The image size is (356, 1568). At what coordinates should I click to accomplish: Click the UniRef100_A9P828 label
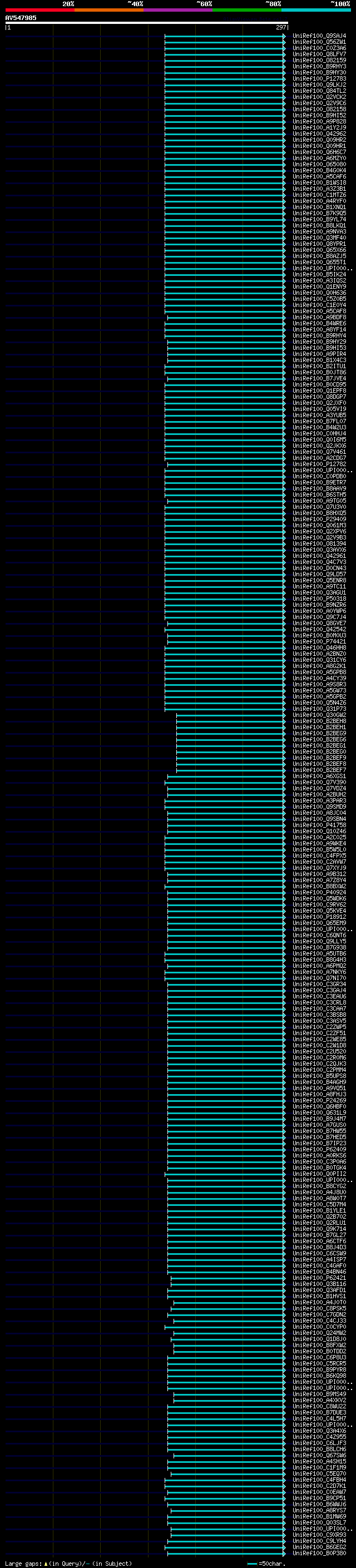319,122
